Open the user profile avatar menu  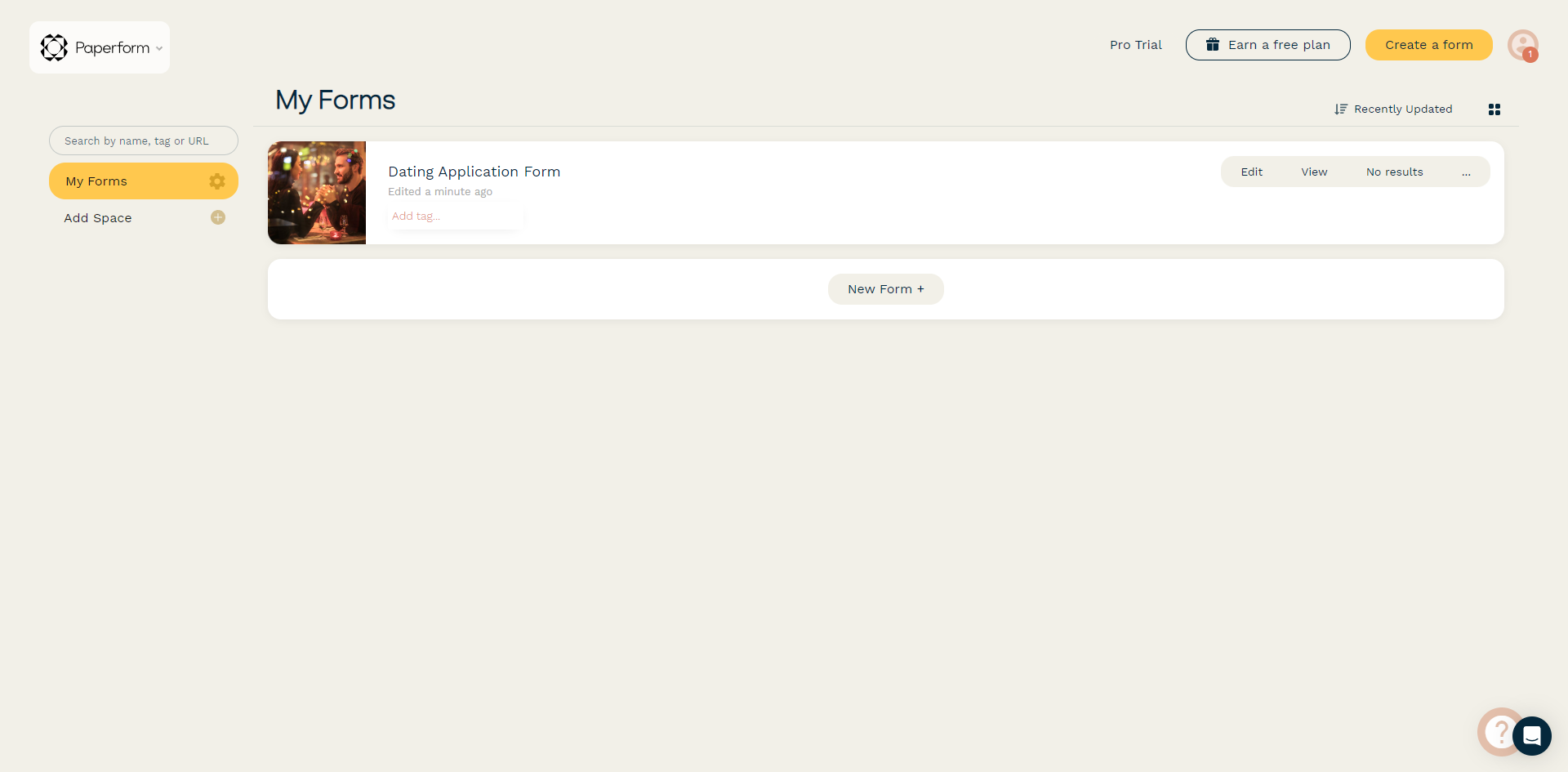click(x=1522, y=45)
